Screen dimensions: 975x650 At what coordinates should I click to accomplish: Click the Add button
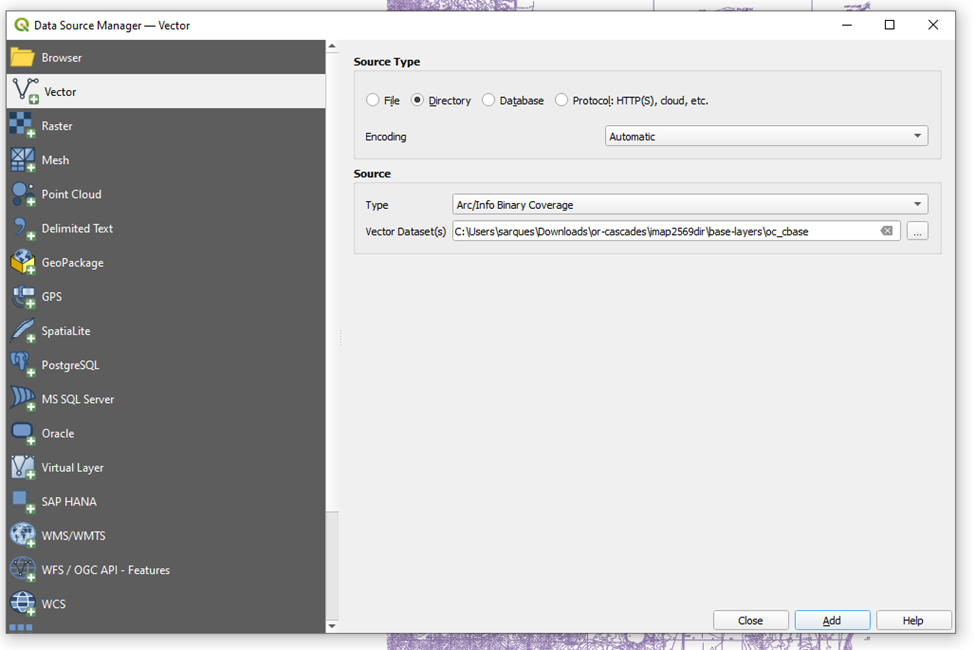(832, 620)
